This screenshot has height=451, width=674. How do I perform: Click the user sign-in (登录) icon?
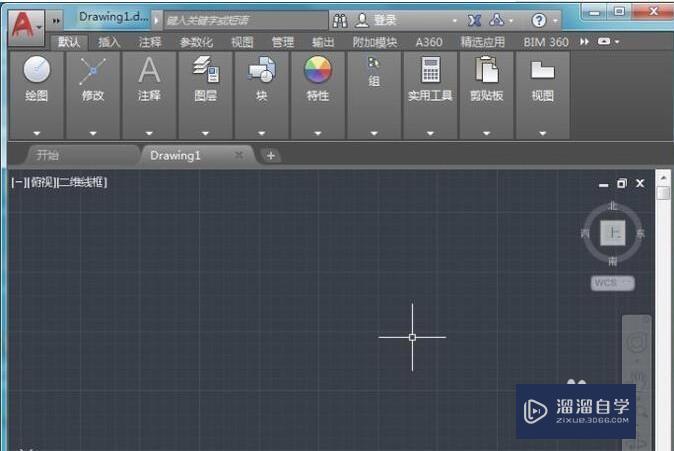pos(362,20)
